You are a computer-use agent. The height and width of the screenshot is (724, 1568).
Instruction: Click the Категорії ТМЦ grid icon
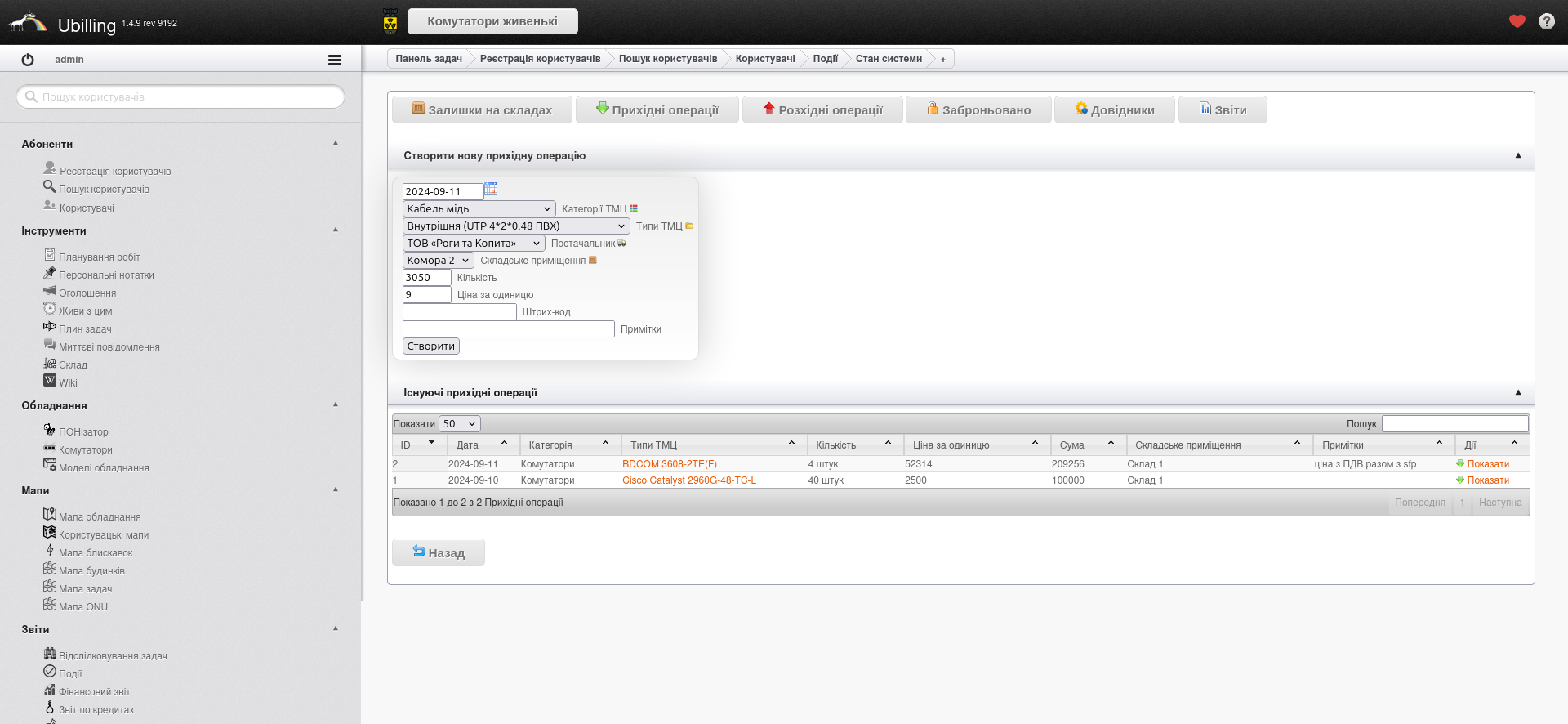coord(634,209)
